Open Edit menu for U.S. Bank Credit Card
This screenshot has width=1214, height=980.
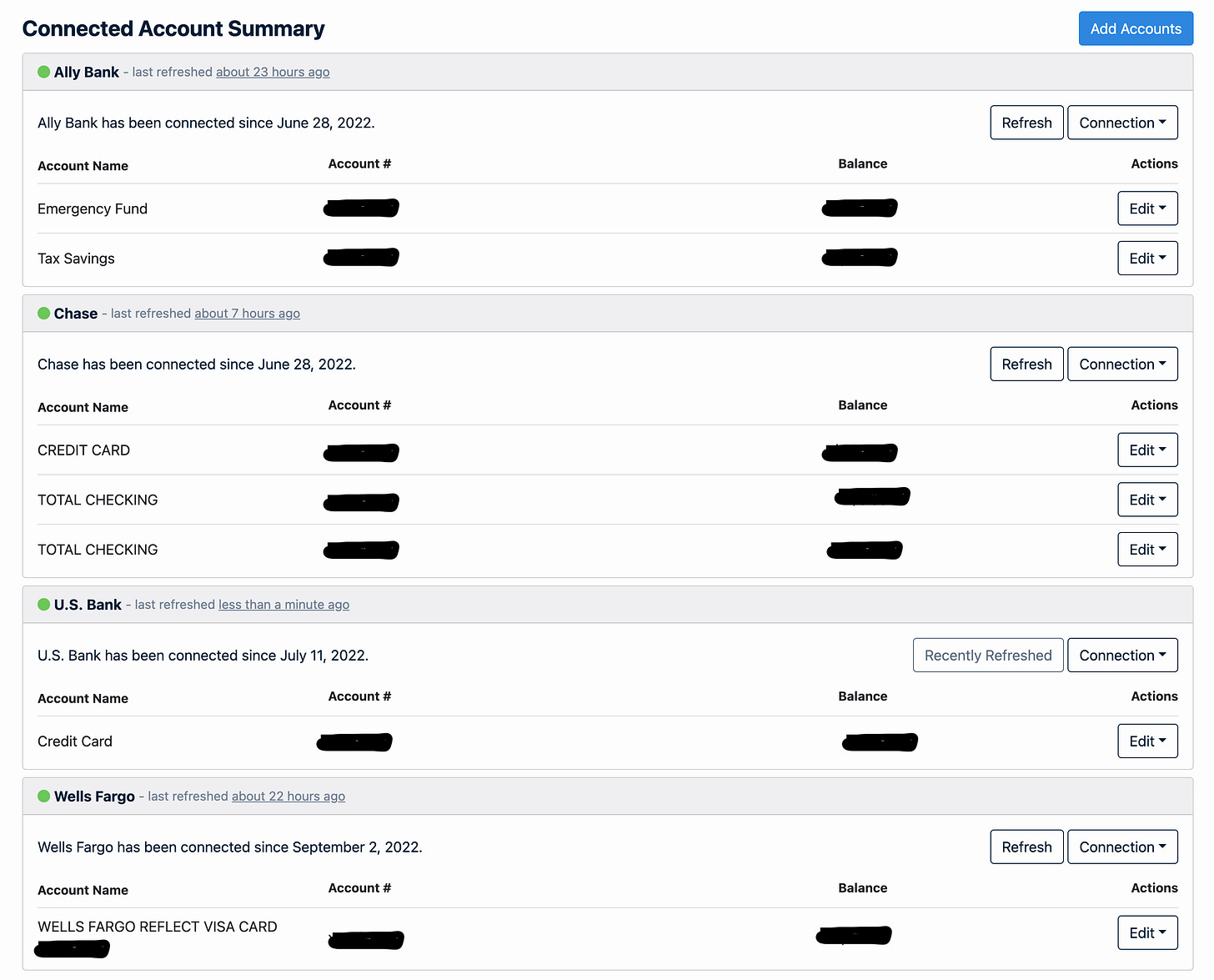[1147, 741]
